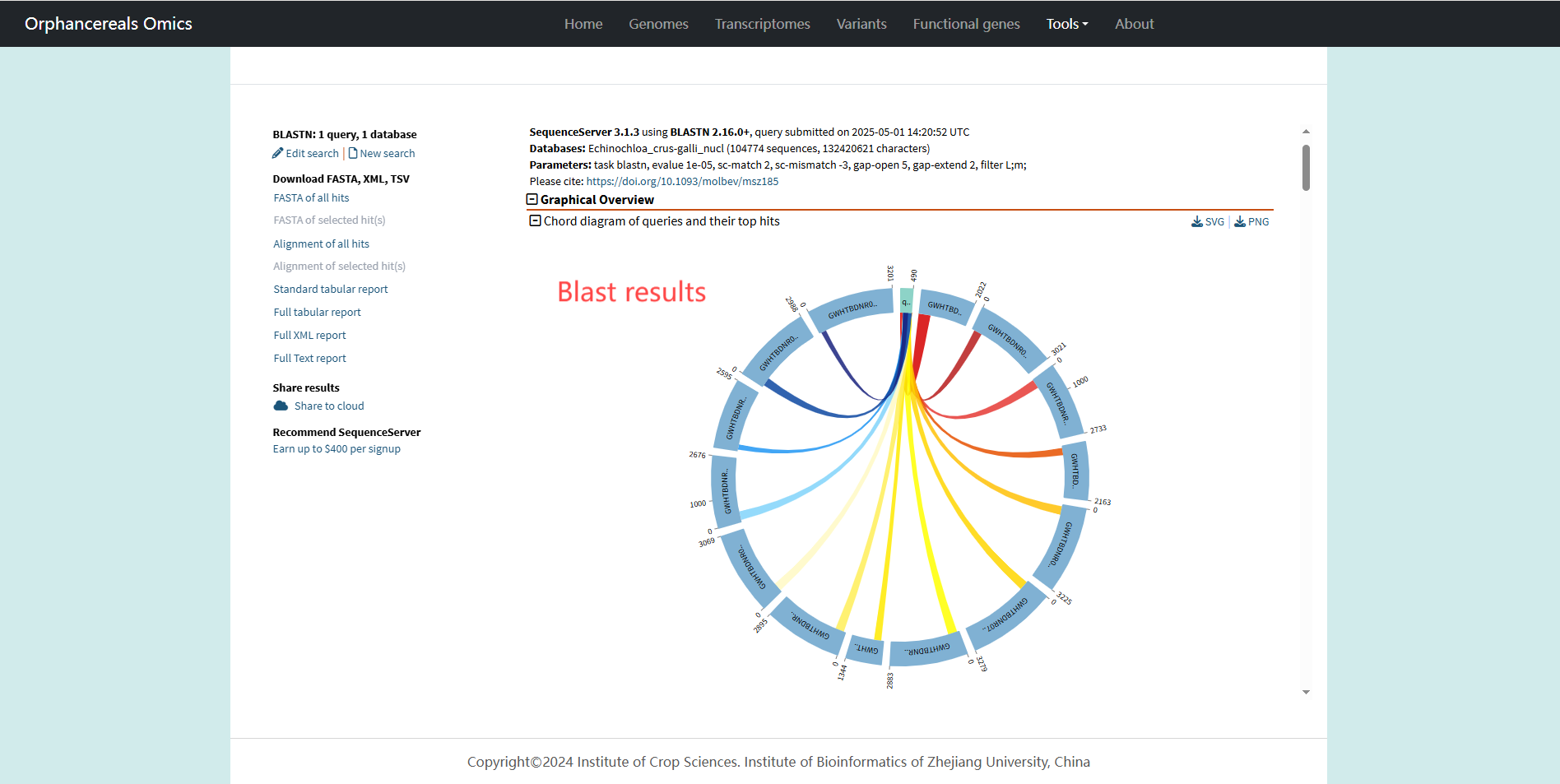
Task: Click the Orphancereals Omics site logo
Action: pyautogui.click(x=109, y=24)
